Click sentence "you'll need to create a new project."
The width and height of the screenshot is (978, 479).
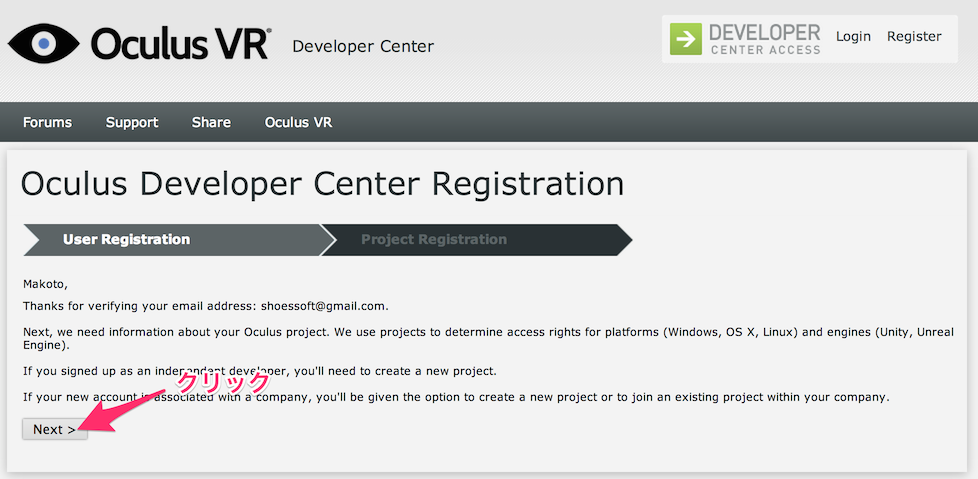tap(395, 371)
